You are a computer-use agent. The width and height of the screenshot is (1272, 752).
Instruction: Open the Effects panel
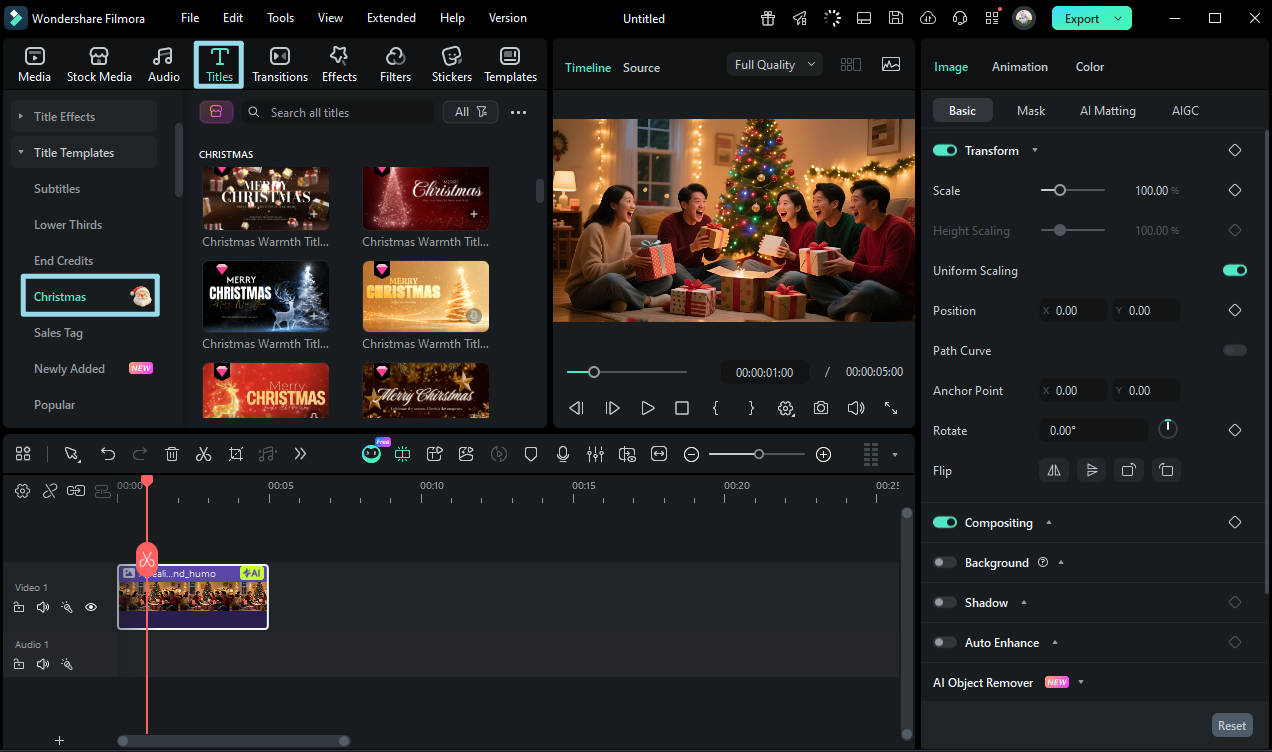pyautogui.click(x=339, y=64)
